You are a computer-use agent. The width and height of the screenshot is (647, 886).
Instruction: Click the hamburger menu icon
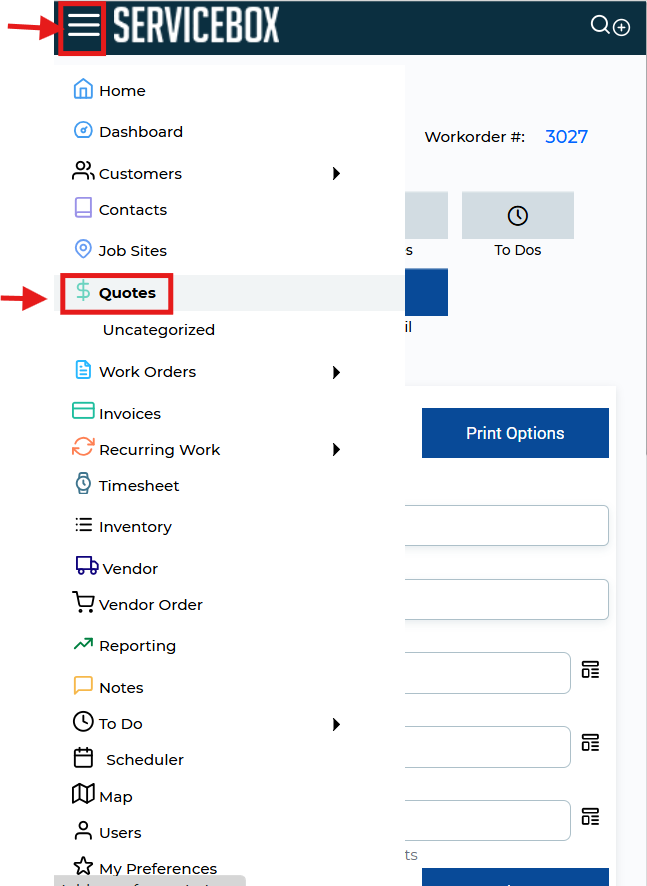pos(83,26)
